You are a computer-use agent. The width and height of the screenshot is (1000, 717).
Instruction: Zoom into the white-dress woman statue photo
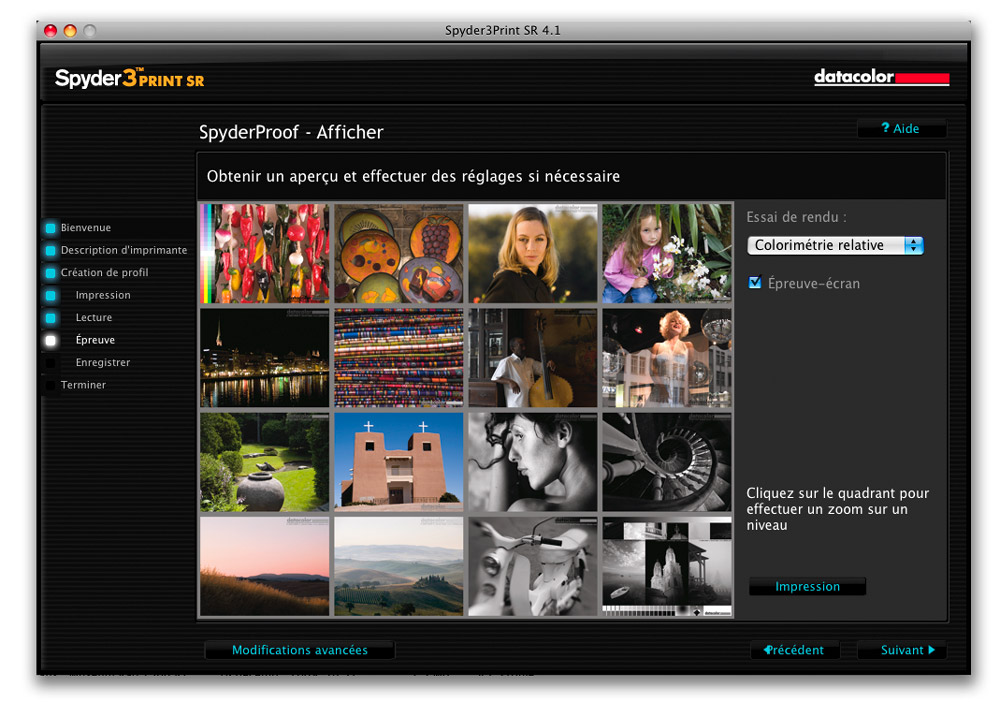point(667,358)
